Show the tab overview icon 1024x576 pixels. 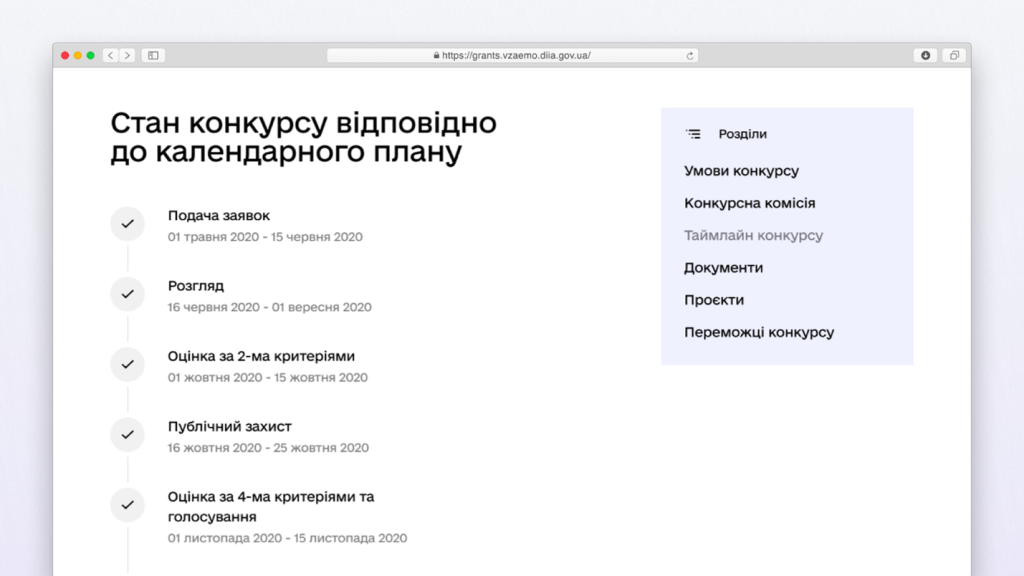(x=954, y=56)
